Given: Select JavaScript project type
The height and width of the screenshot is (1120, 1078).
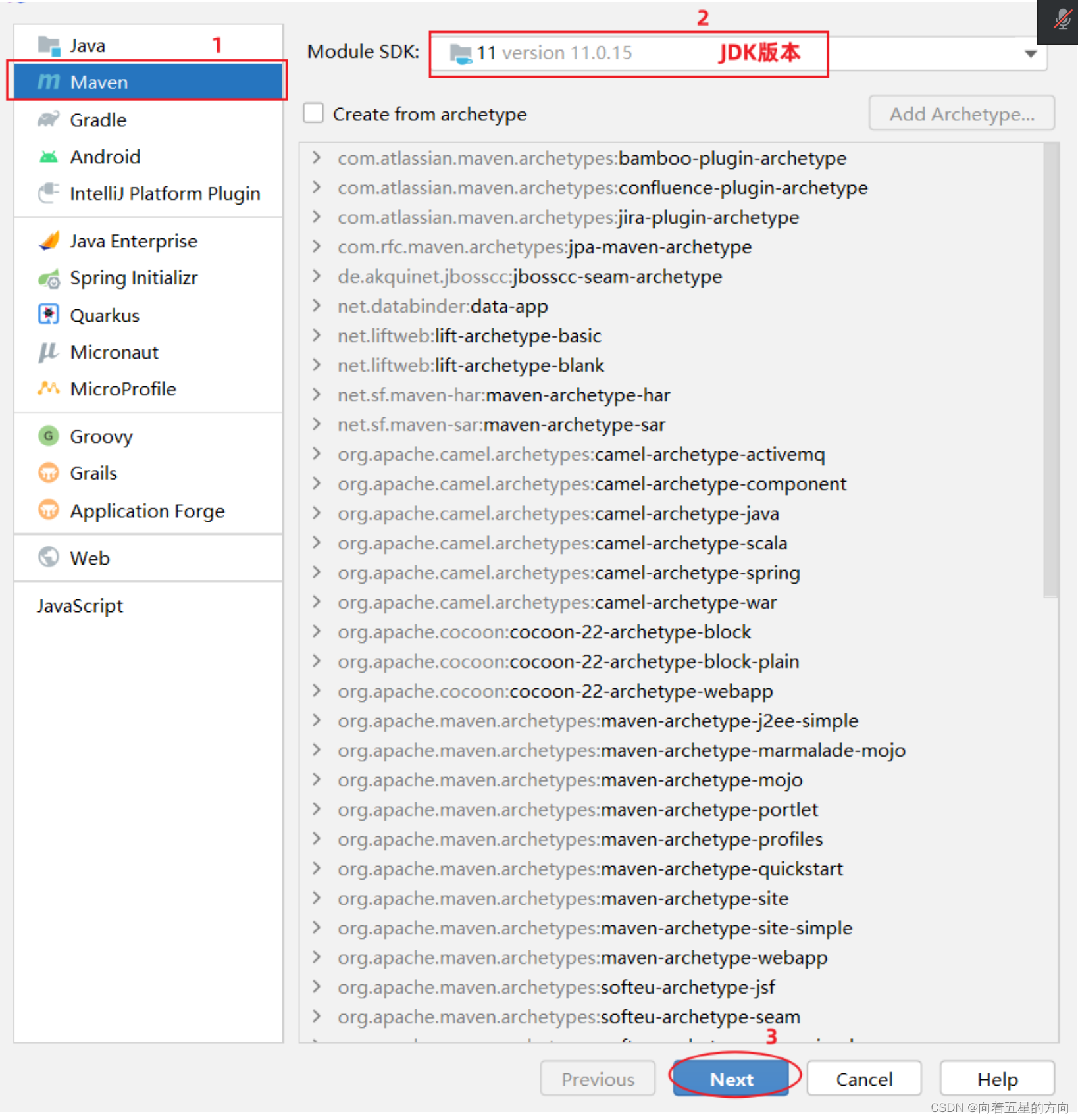Looking at the screenshot, I should pos(149,605).
